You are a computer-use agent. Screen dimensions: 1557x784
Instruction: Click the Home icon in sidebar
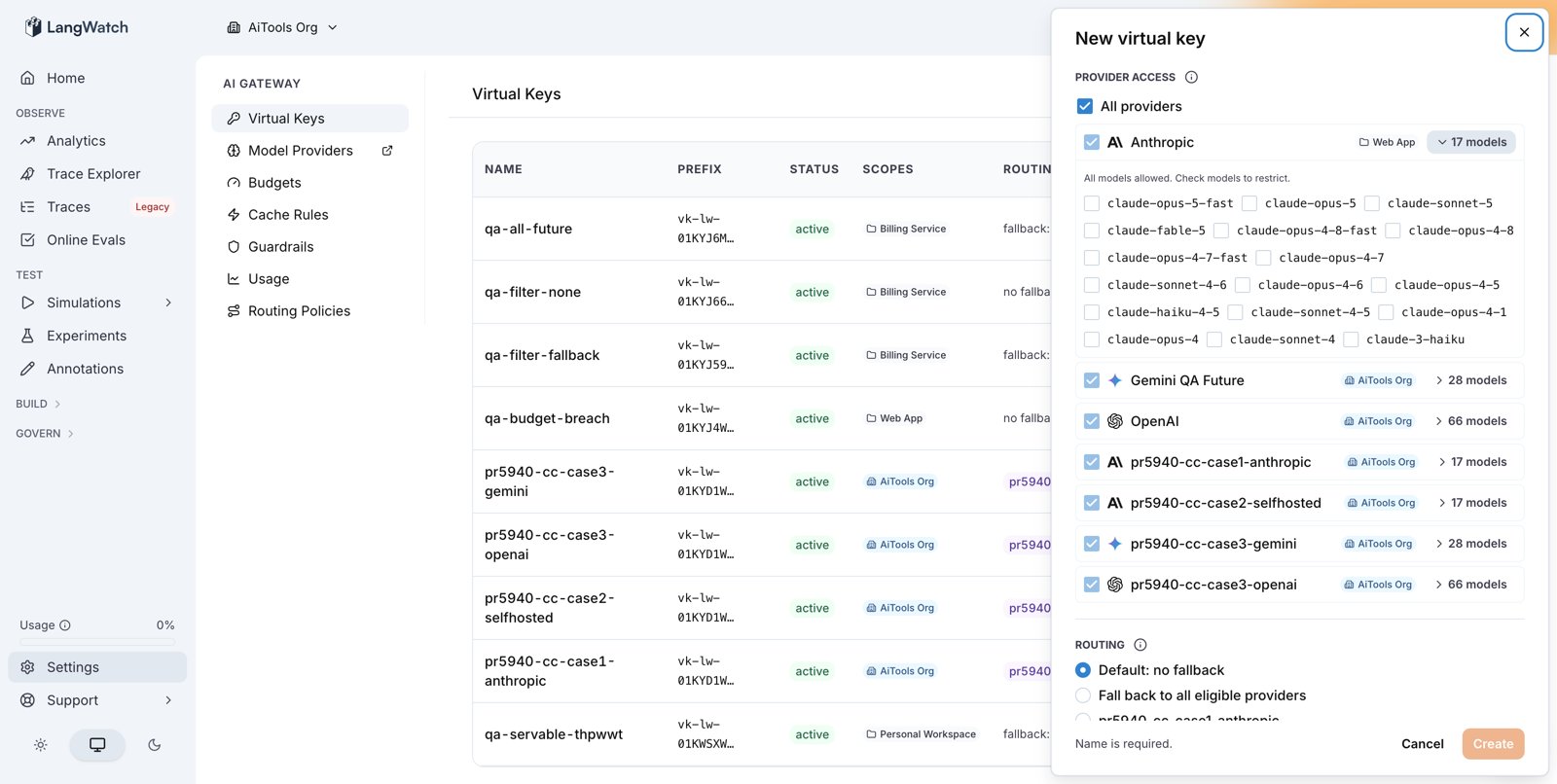[28, 78]
